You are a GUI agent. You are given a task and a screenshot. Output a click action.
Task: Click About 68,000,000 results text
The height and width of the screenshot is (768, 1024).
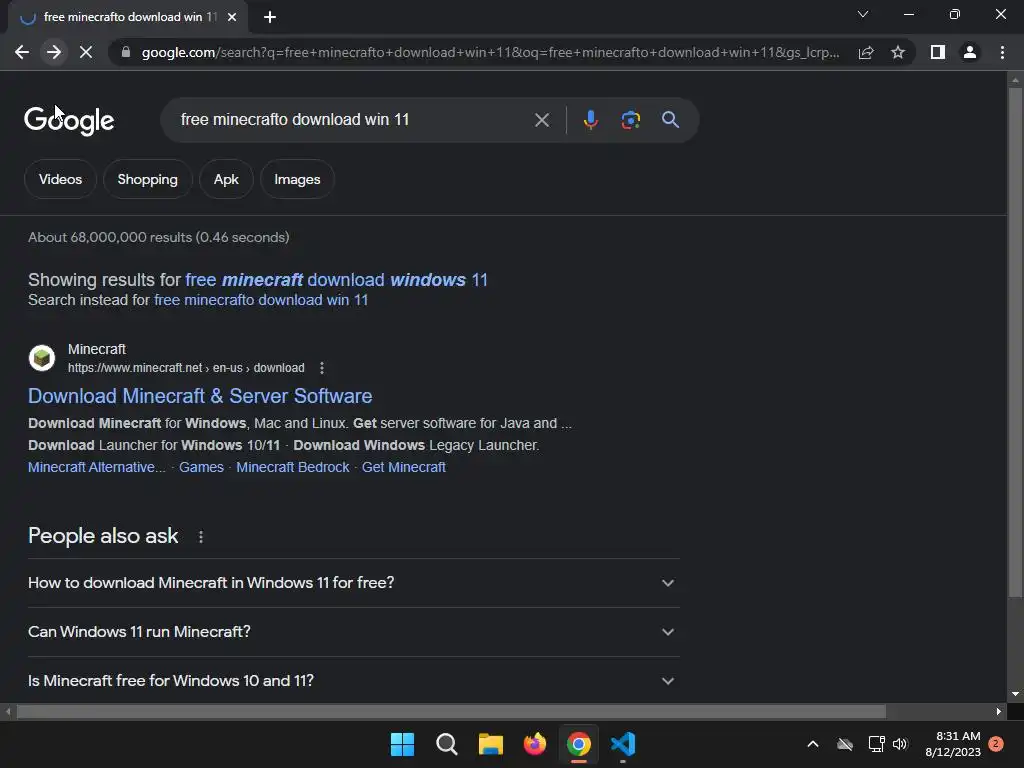tap(159, 237)
